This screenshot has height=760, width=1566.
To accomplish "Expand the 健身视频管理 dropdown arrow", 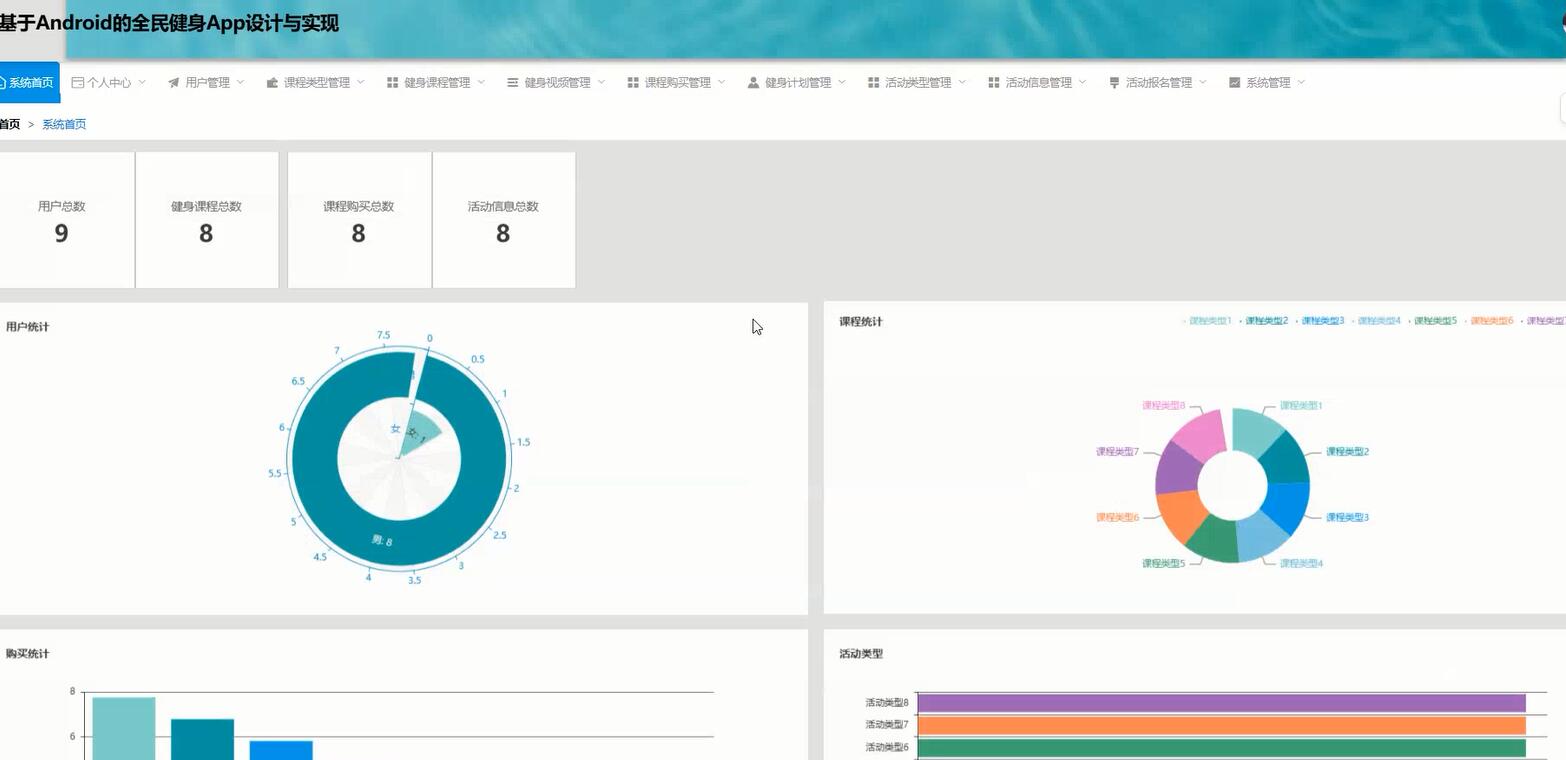I will (601, 83).
